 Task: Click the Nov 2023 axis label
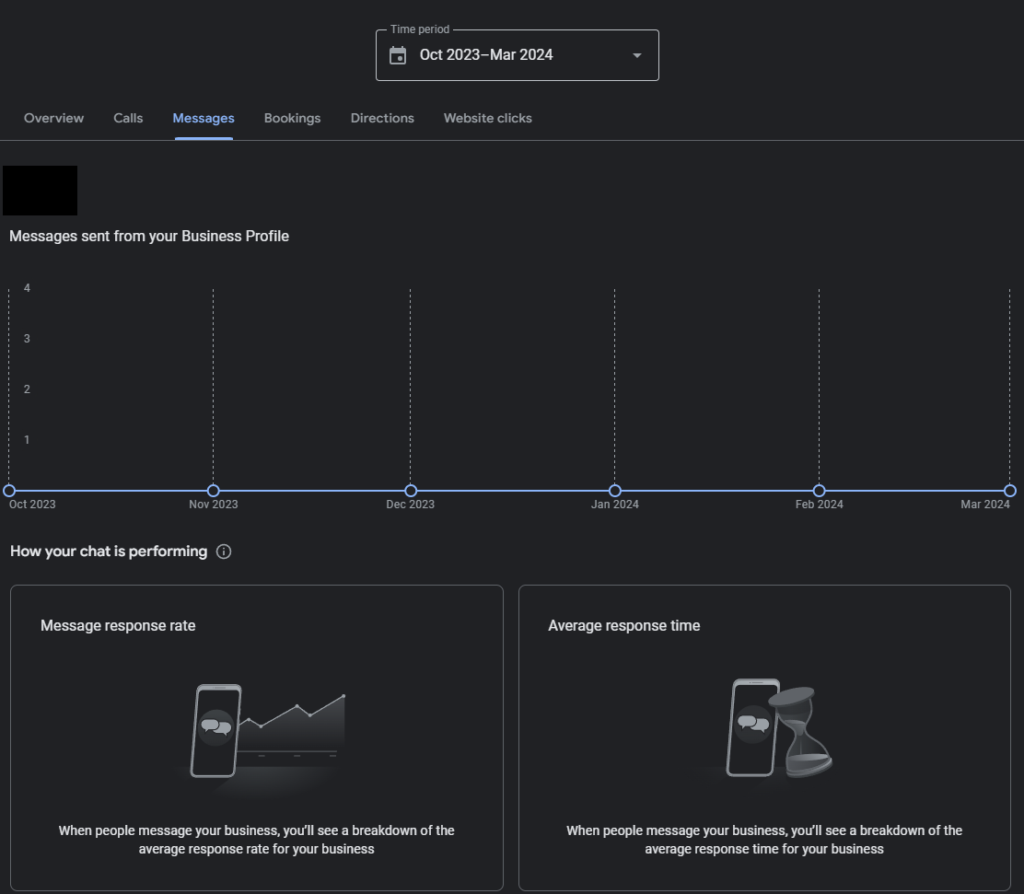coord(214,504)
